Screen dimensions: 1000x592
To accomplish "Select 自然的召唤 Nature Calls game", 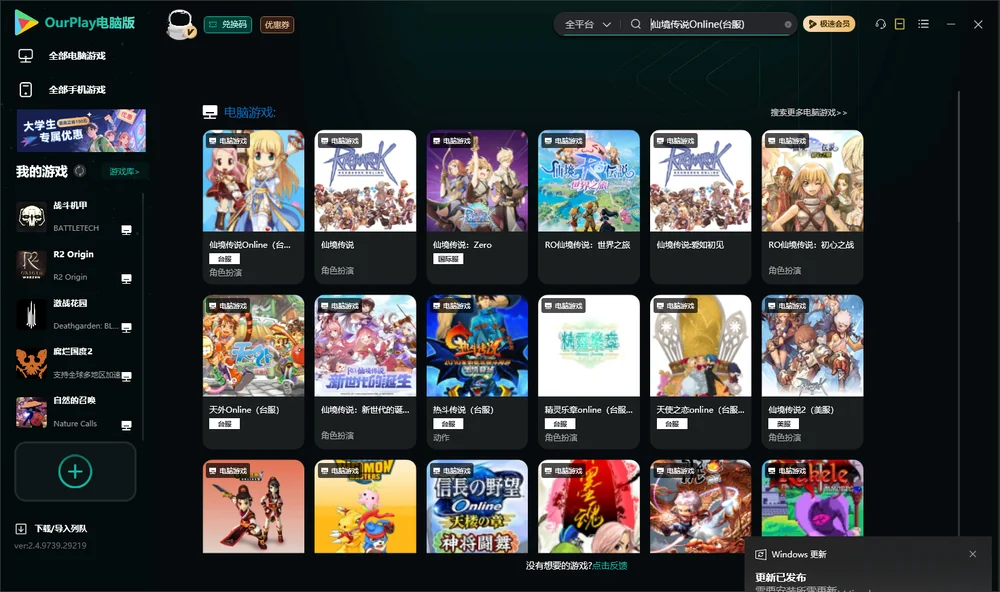I will click(x=73, y=412).
